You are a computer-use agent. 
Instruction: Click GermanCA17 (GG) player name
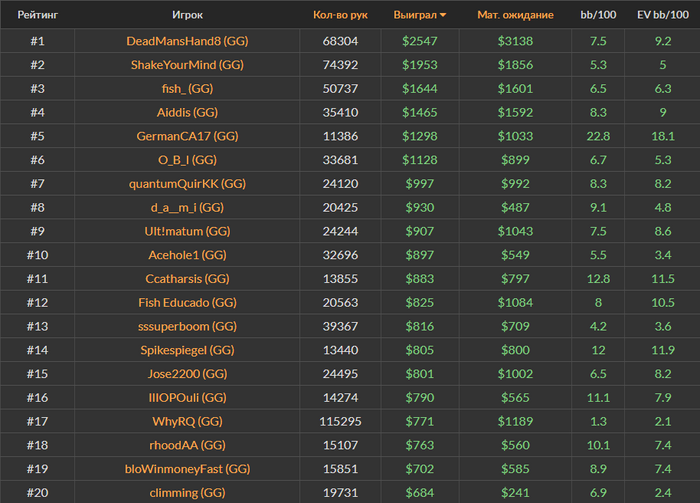[188, 136]
